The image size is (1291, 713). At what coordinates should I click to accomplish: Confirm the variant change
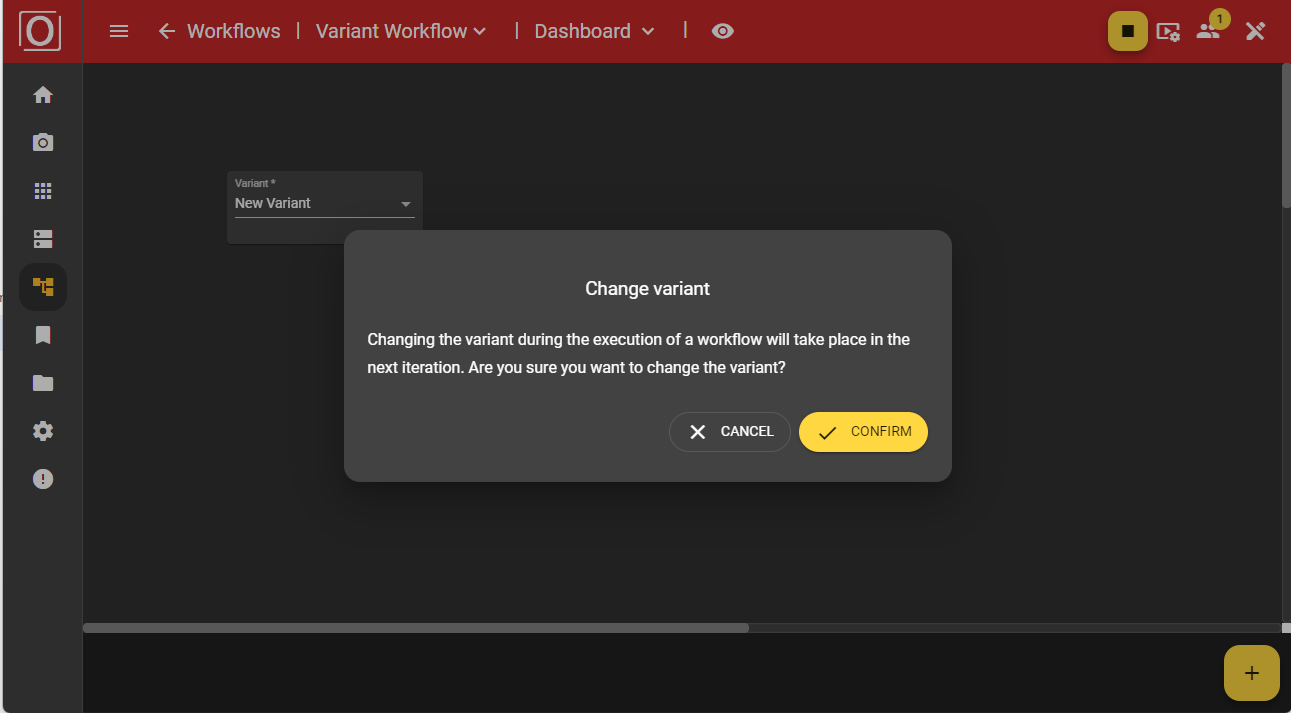(863, 431)
